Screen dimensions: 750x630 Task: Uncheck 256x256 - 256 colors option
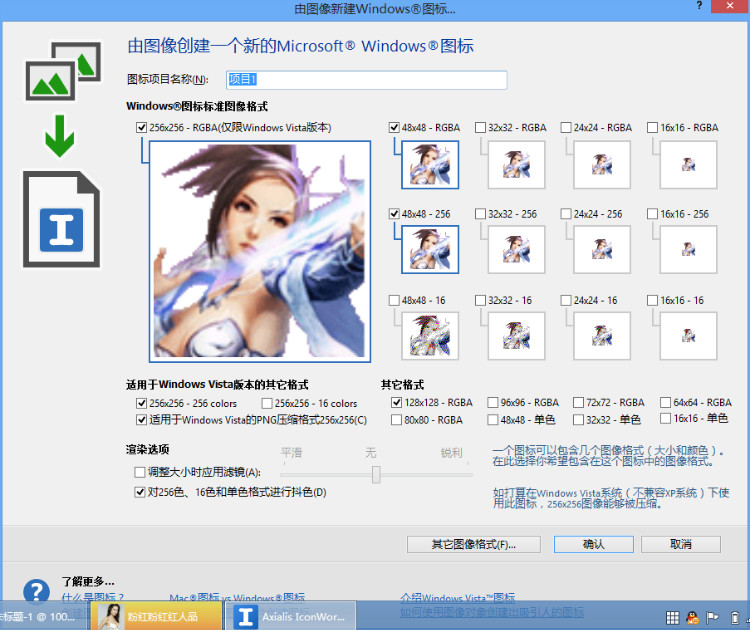tap(141, 403)
